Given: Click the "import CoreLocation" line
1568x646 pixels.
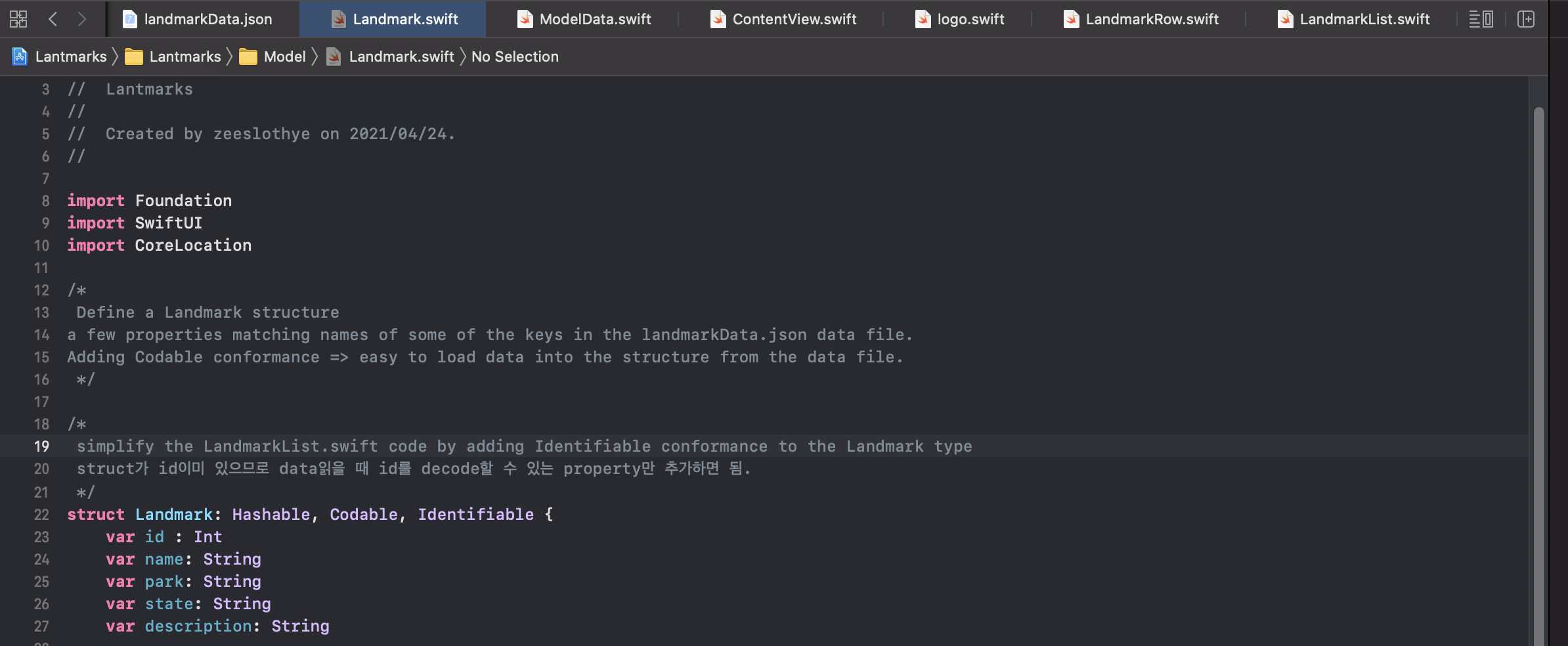Looking at the screenshot, I should 160,246.
